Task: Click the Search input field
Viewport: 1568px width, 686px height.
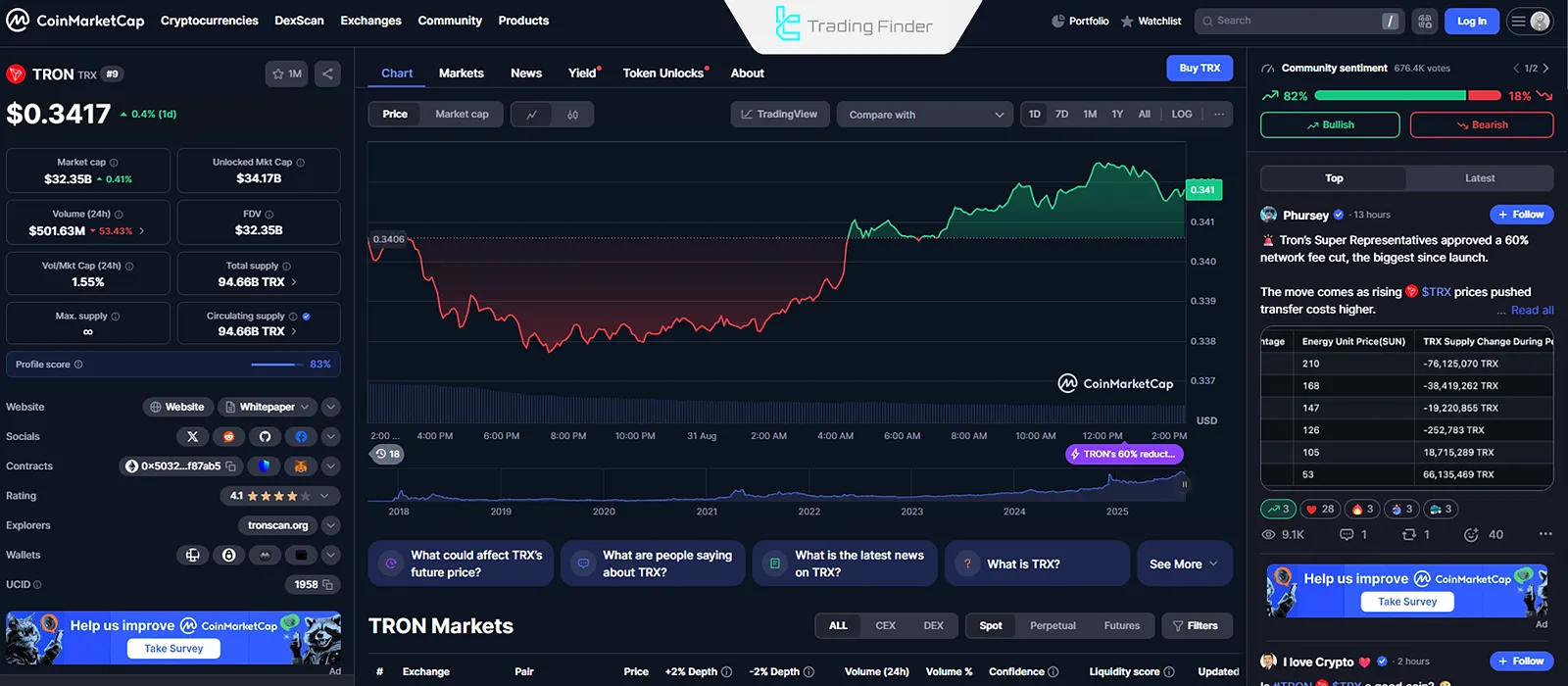Action: 1300,21
